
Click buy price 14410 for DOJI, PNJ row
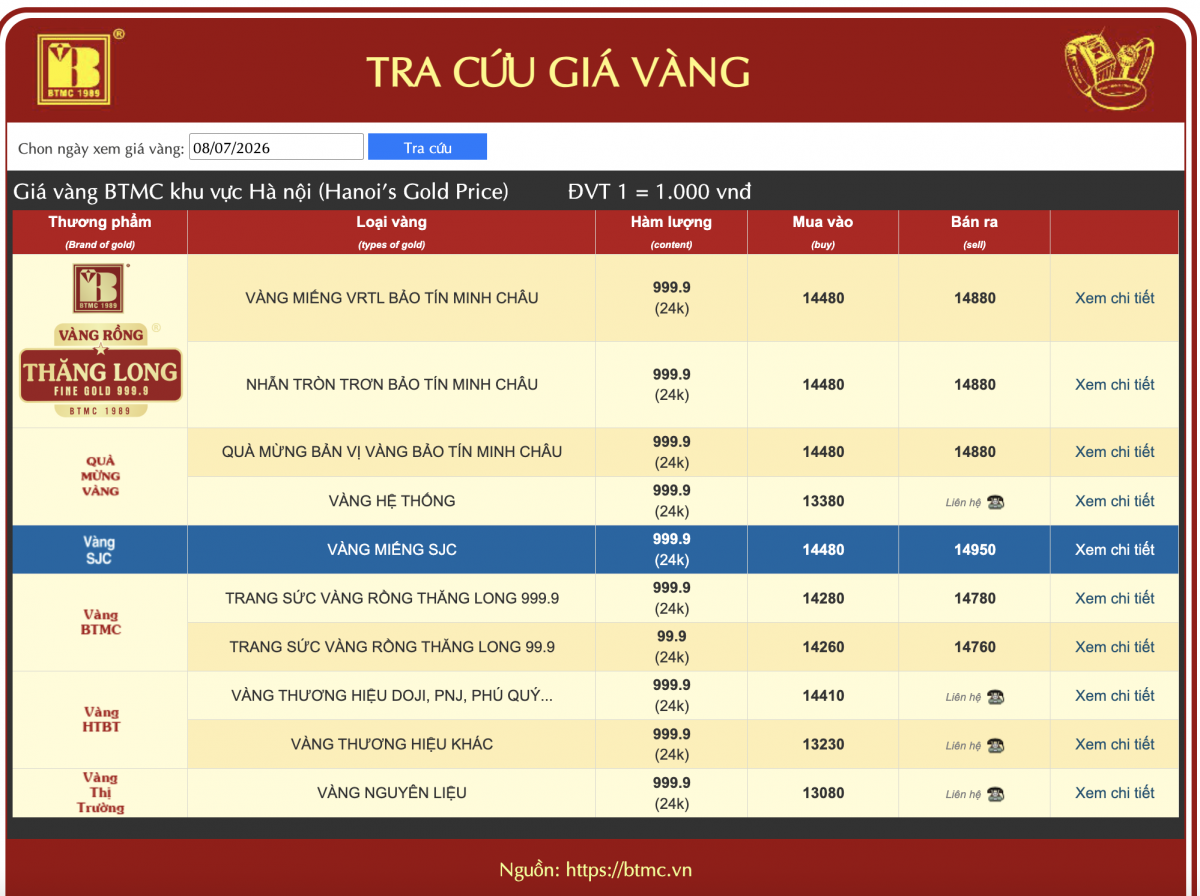[x=823, y=696]
